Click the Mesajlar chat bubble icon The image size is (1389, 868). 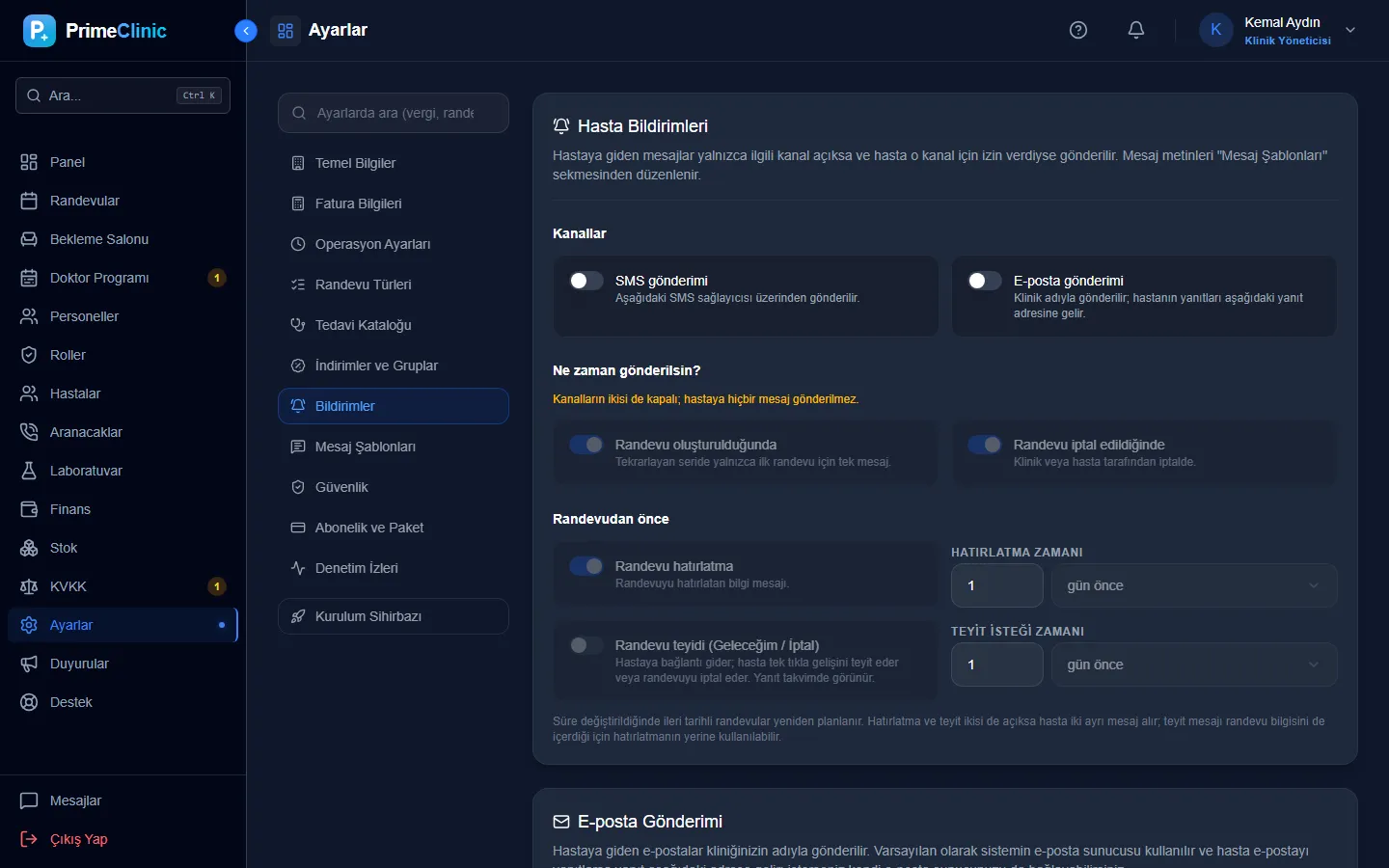(29, 800)
